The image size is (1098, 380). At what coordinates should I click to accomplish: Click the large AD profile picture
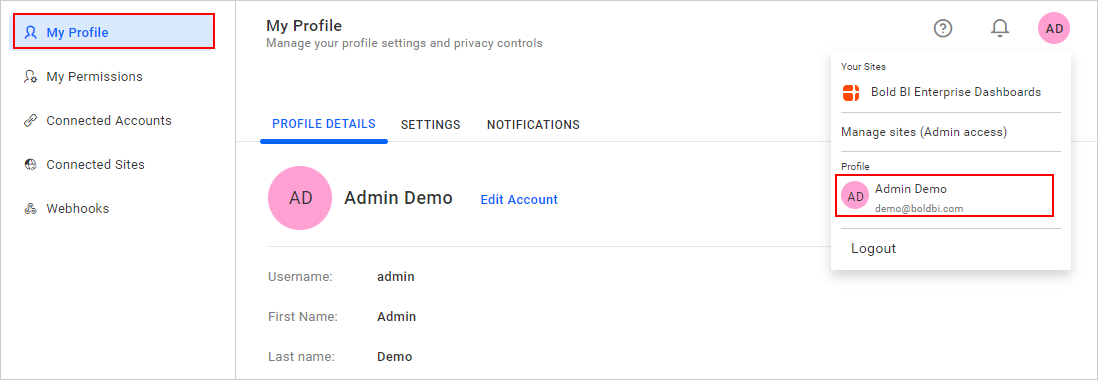click(300, 198)
